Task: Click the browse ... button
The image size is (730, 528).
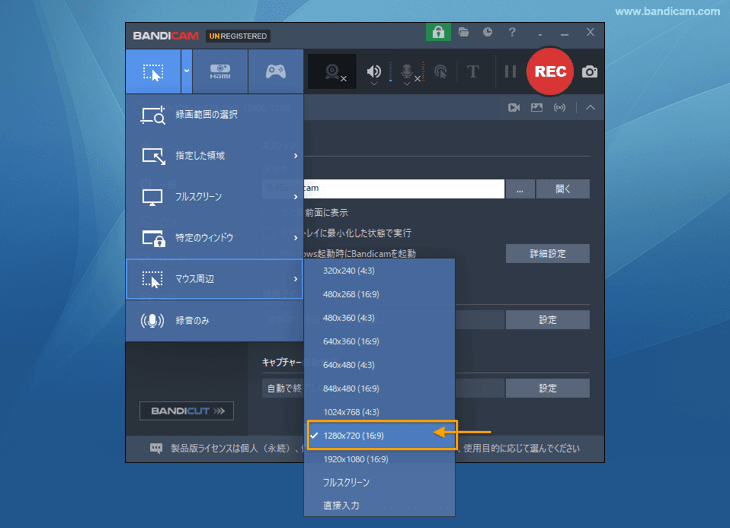Action: pos(520,189)
